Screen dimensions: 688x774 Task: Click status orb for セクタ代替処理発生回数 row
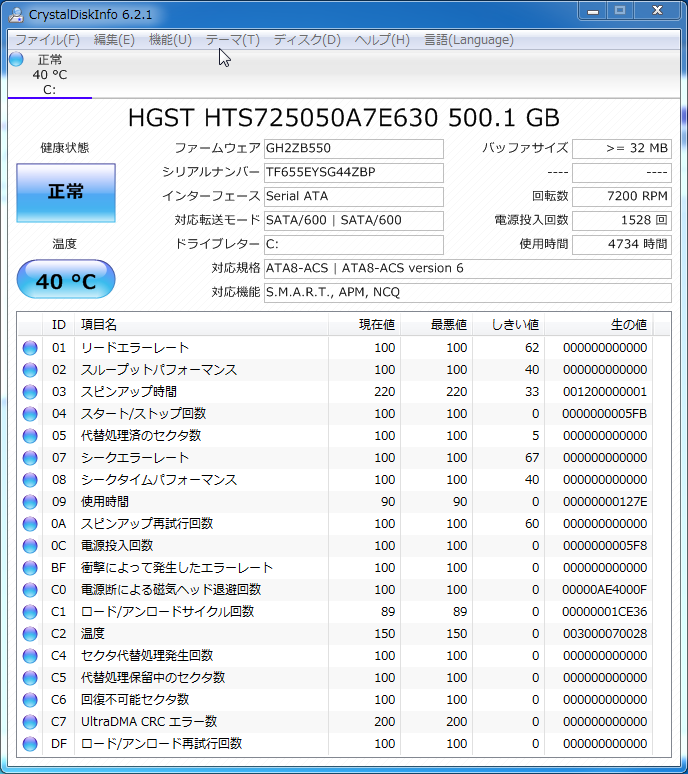coord(30,656)
